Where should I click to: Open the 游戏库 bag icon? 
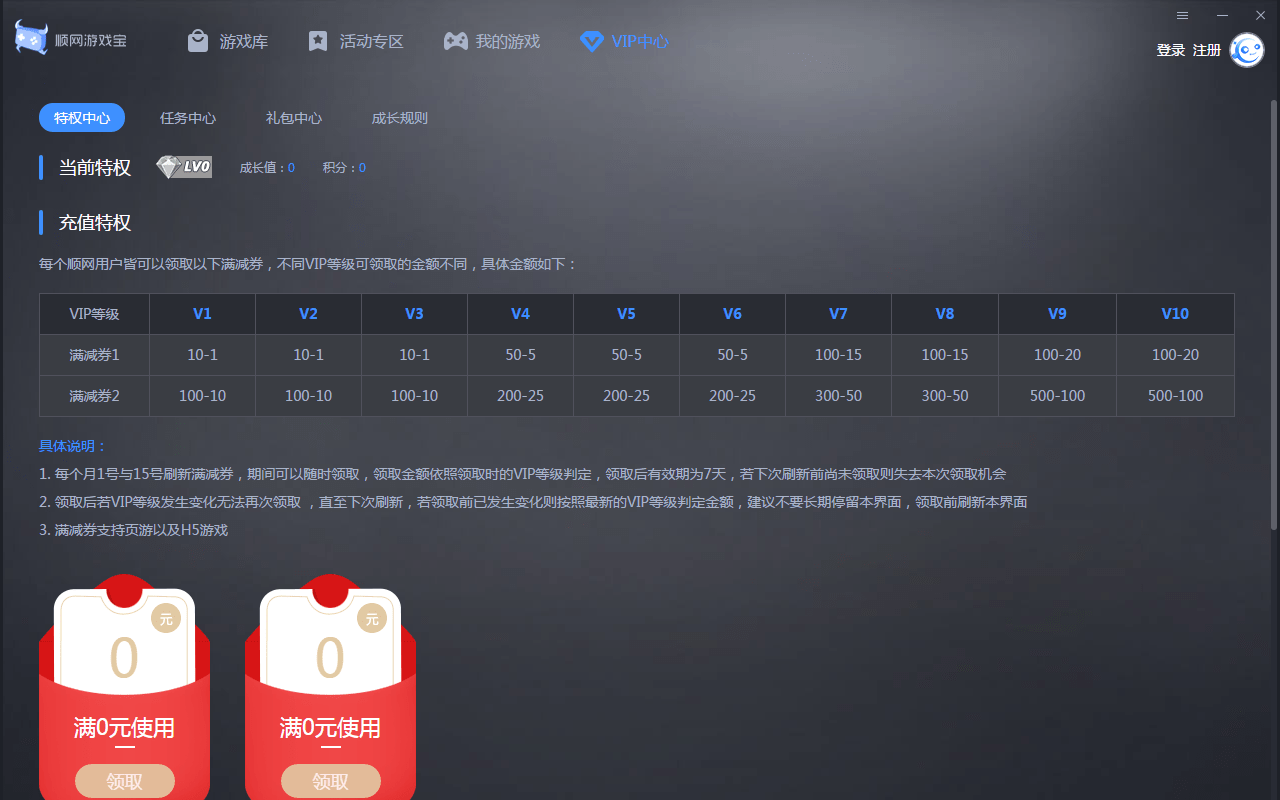tap(196, 41)
